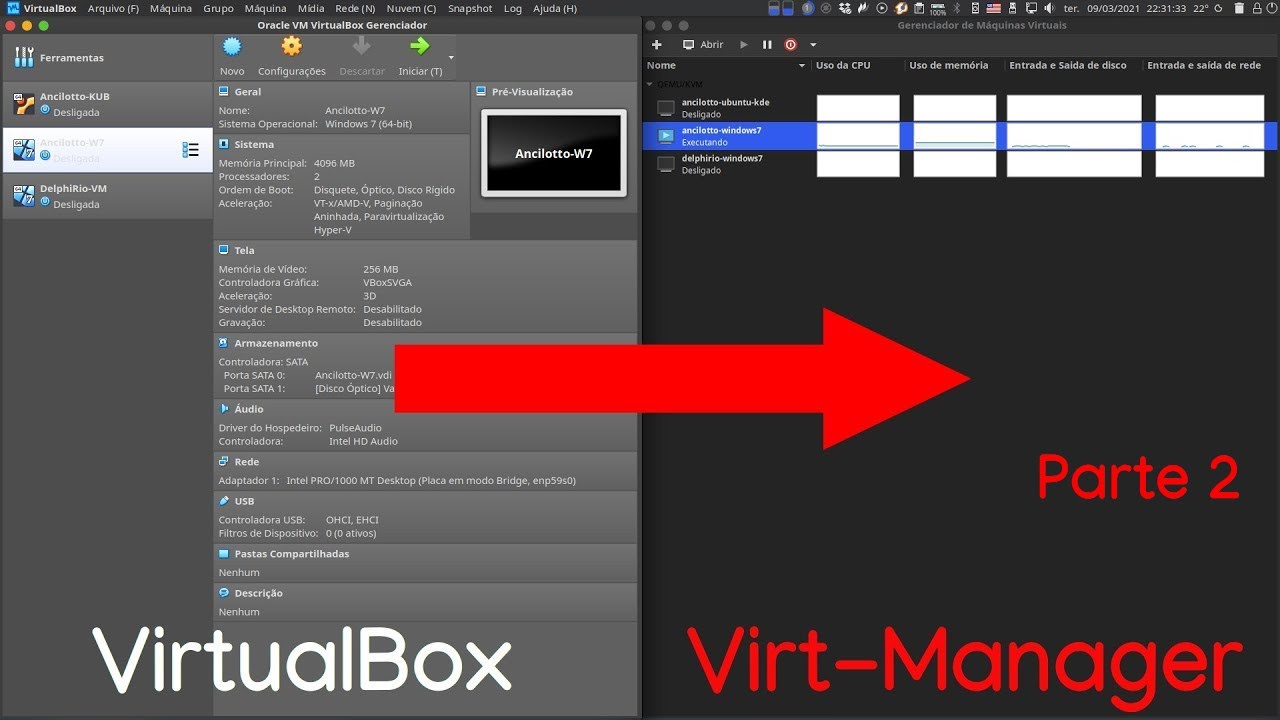Open the Iniciar dropdown arrow in VirtualBox
The image size is (1280, 720).
[x=451, y=58]
